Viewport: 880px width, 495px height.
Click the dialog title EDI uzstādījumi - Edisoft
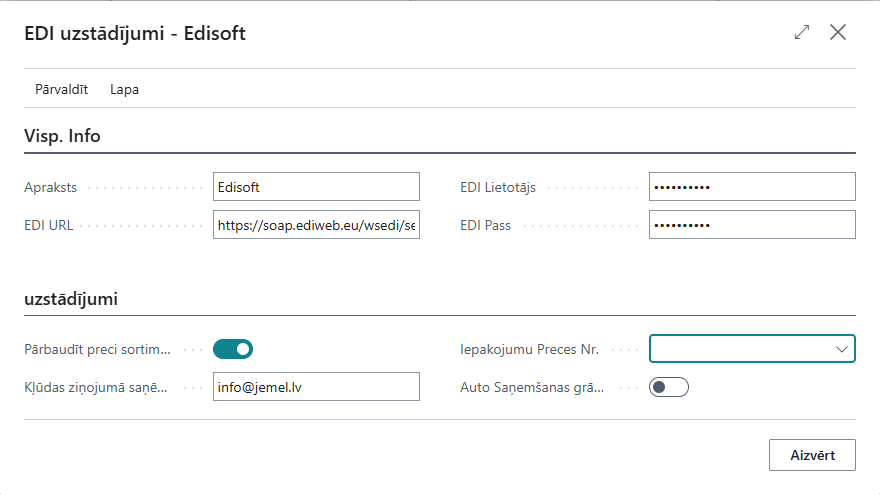click(x=135, y=33)
